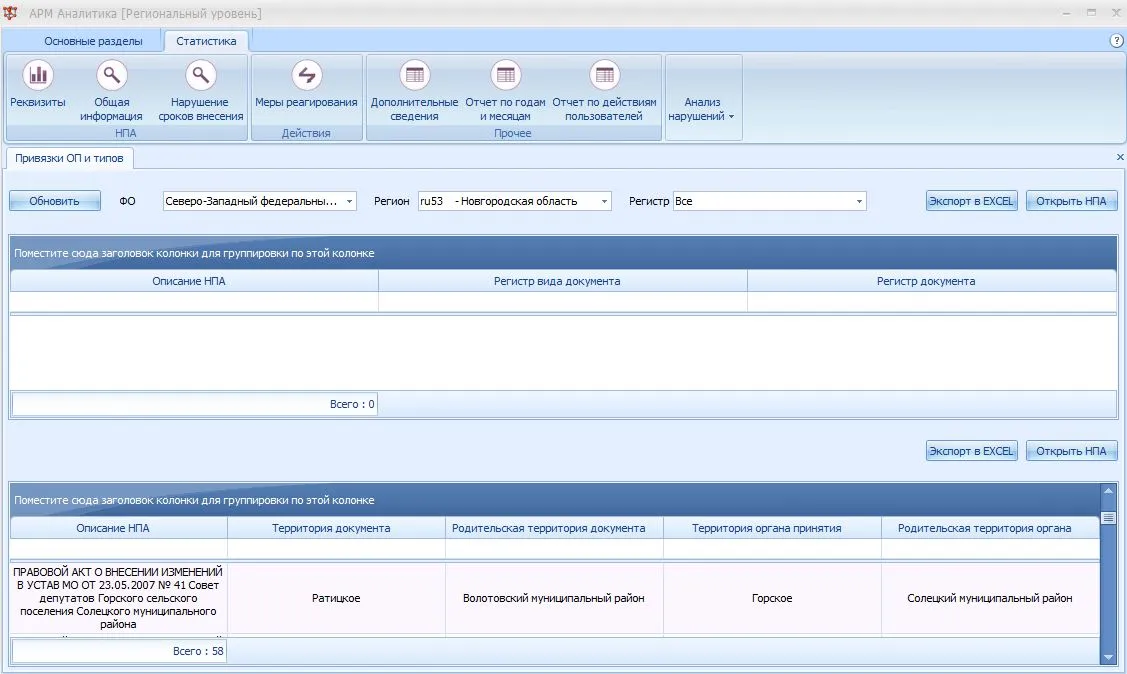This screenshot has width=1127, height=674.
Task: Select the Волотовский муниципальный район cell
Action: click(x=554, y=598)
